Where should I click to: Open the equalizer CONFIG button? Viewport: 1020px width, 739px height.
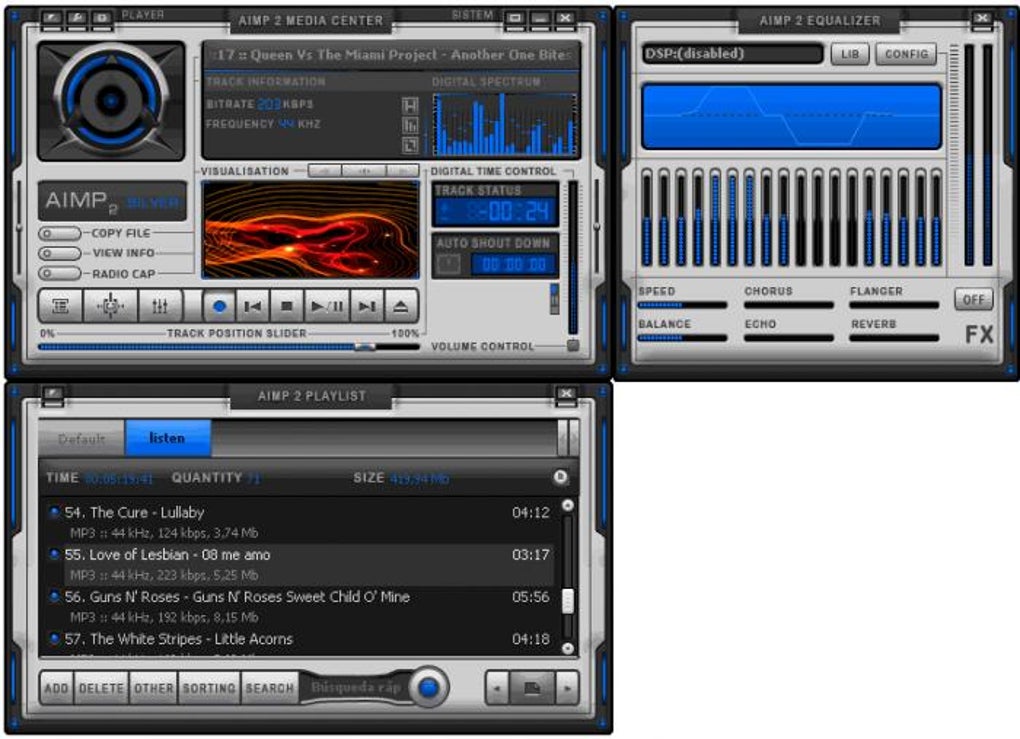pyautogui.click(x=906, y=54)
